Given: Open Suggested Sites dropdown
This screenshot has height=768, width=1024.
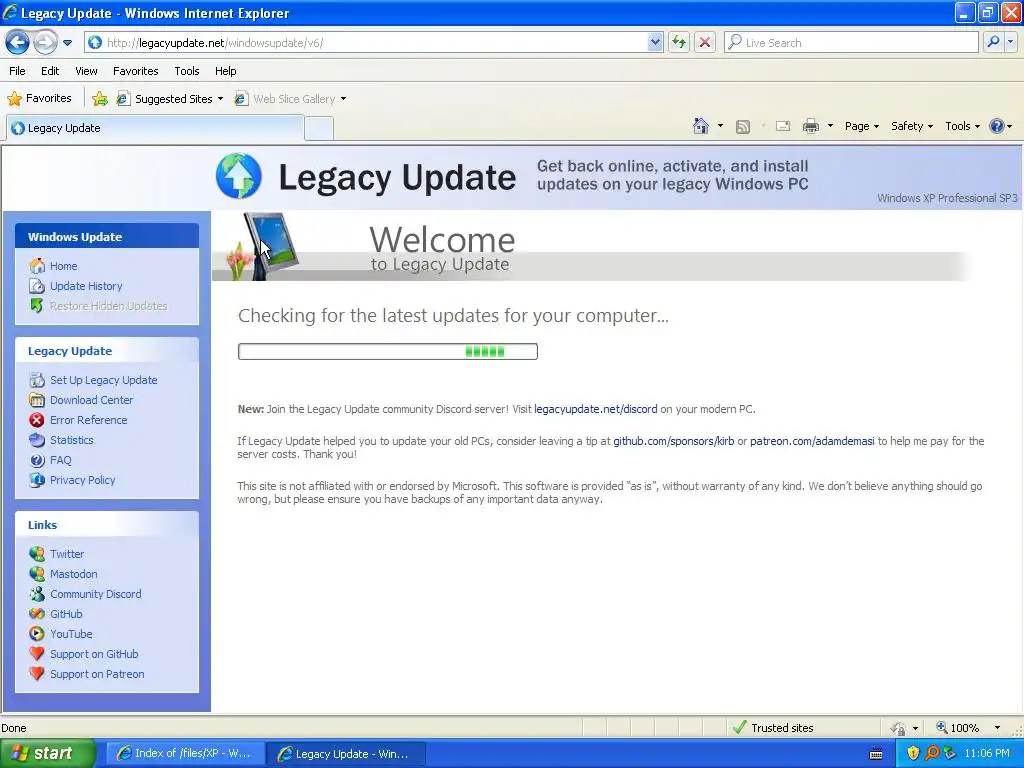Looking at the screenshot, I should (170, 99).
